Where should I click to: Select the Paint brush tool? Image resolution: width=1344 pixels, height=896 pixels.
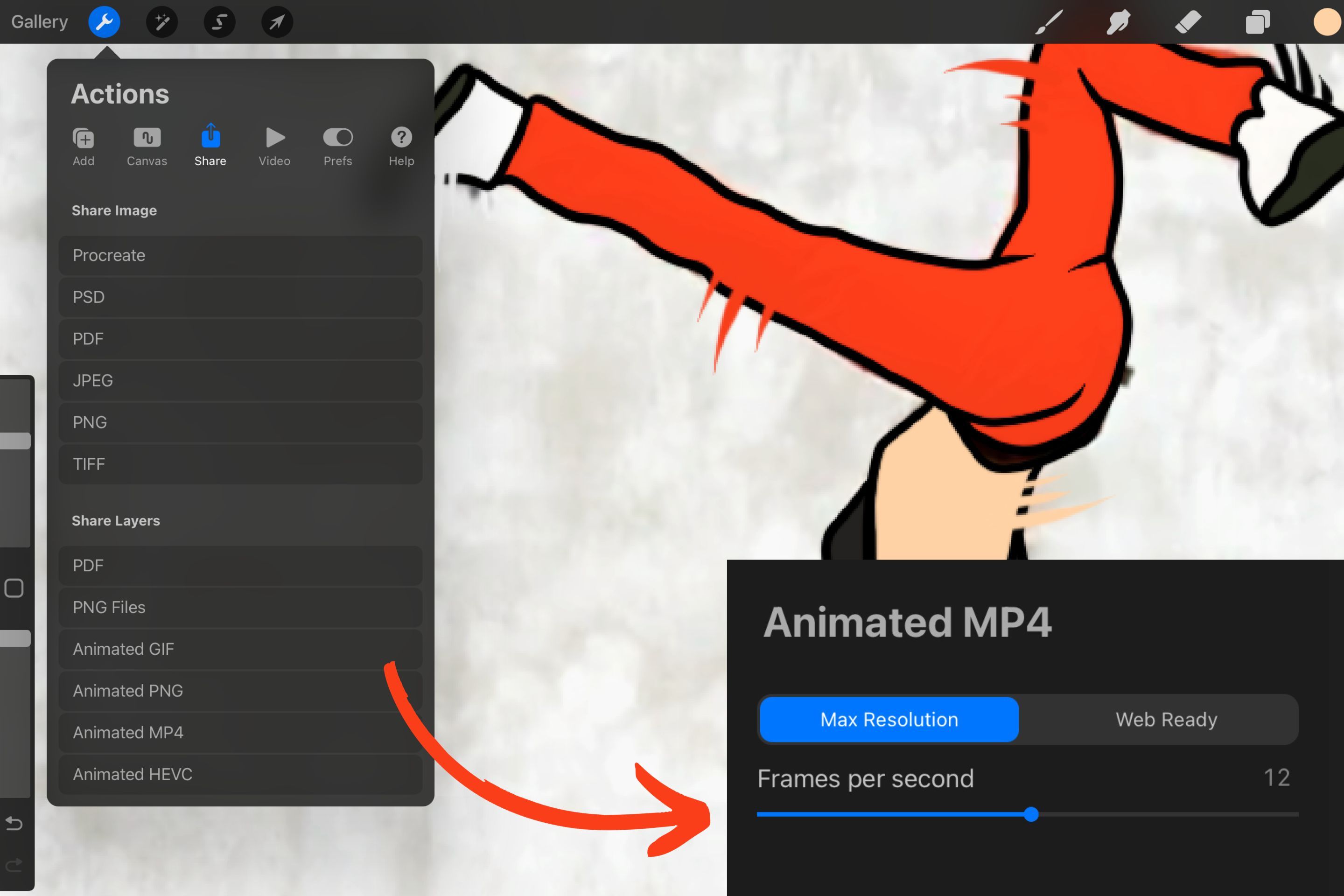[x=1047, y=22]
